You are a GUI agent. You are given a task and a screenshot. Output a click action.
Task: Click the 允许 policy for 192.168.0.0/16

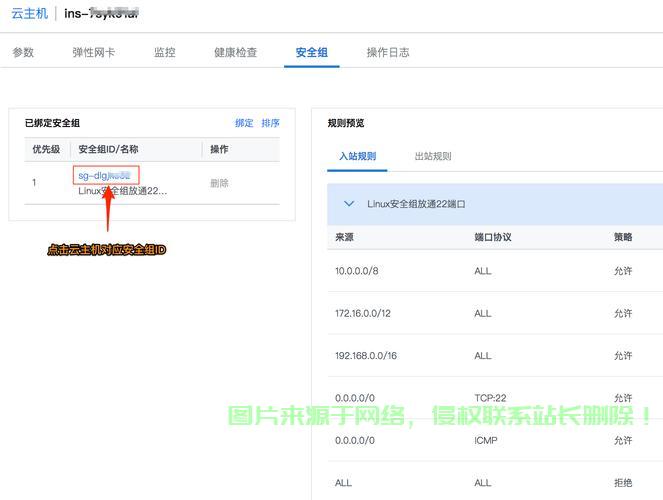[x=623, y=355]
